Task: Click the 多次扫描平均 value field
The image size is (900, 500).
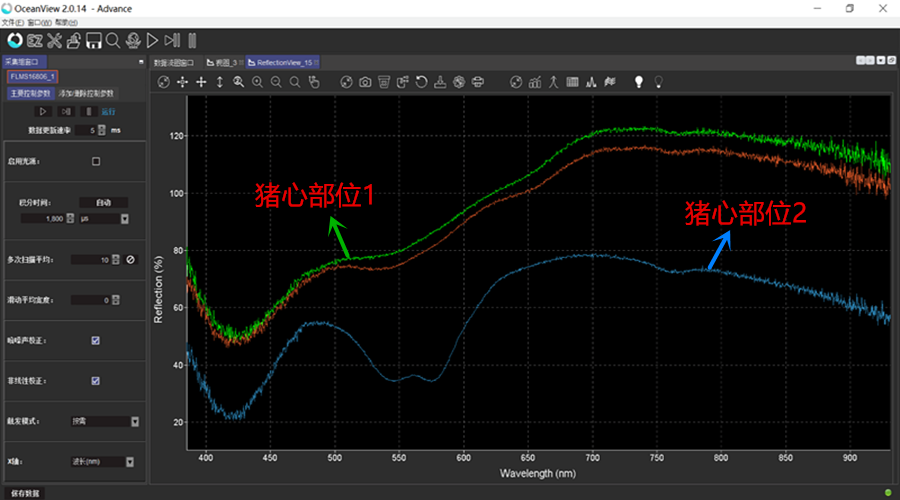Action: (92, 260)
